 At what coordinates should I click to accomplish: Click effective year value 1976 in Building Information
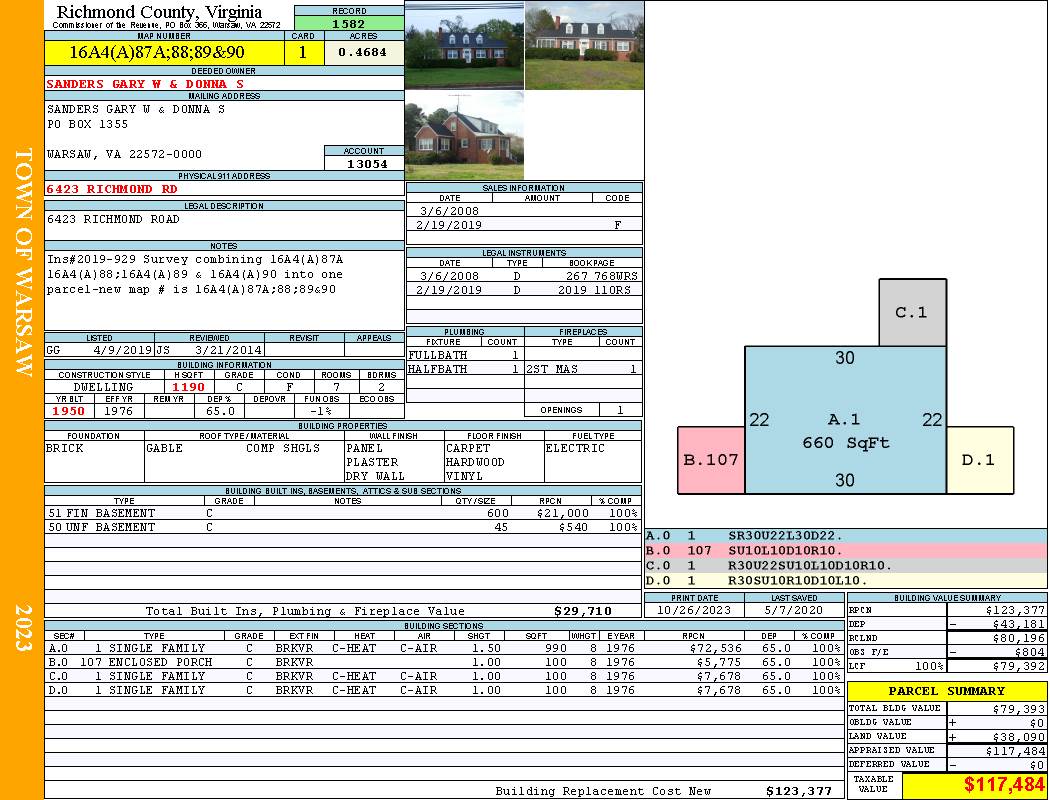click(x=119, y=411)
